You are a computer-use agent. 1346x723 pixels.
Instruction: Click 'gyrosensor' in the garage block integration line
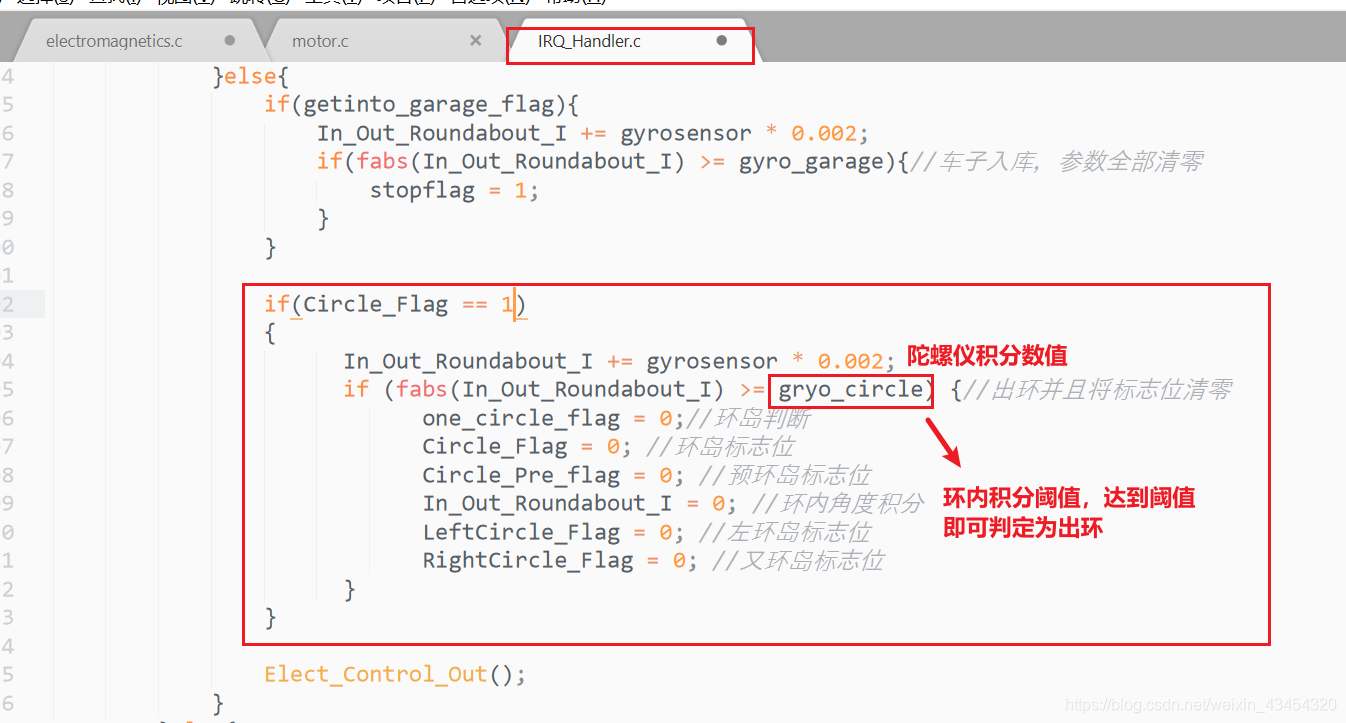685,133
